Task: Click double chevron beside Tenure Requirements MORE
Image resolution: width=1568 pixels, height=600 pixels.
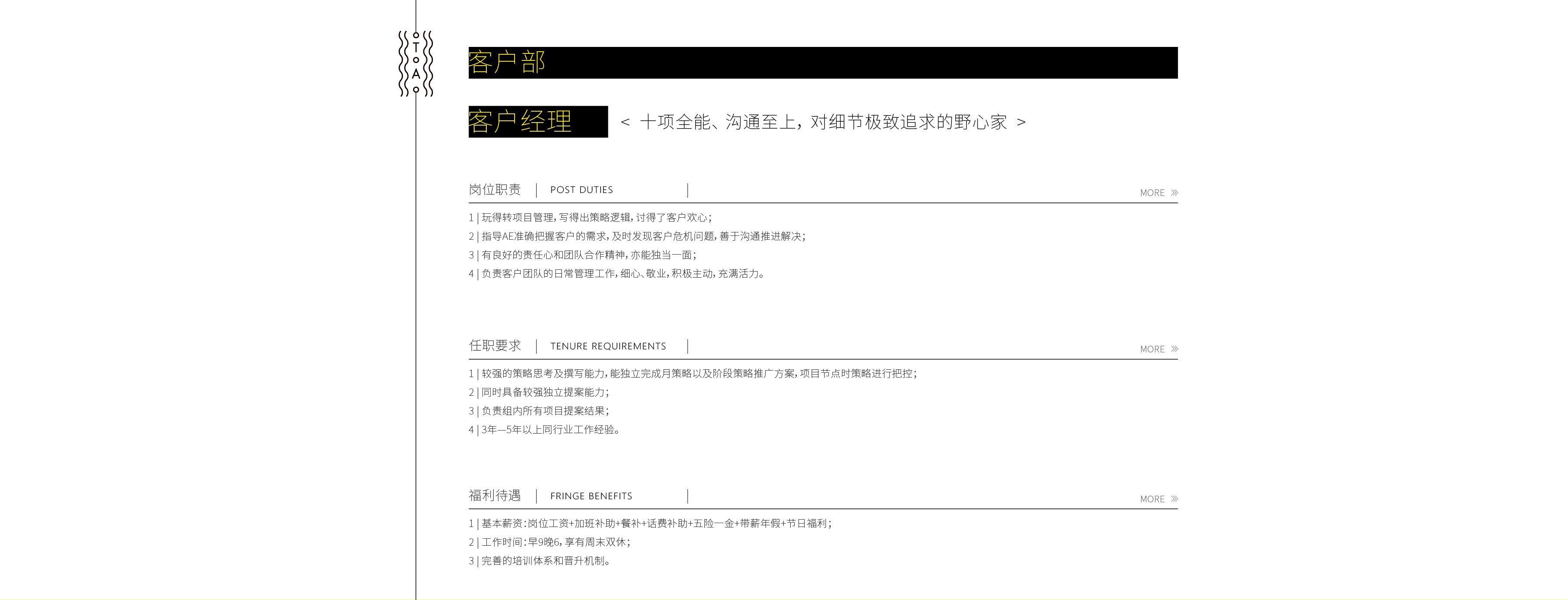Action: pyautogui.click(x=1174, y=349)
